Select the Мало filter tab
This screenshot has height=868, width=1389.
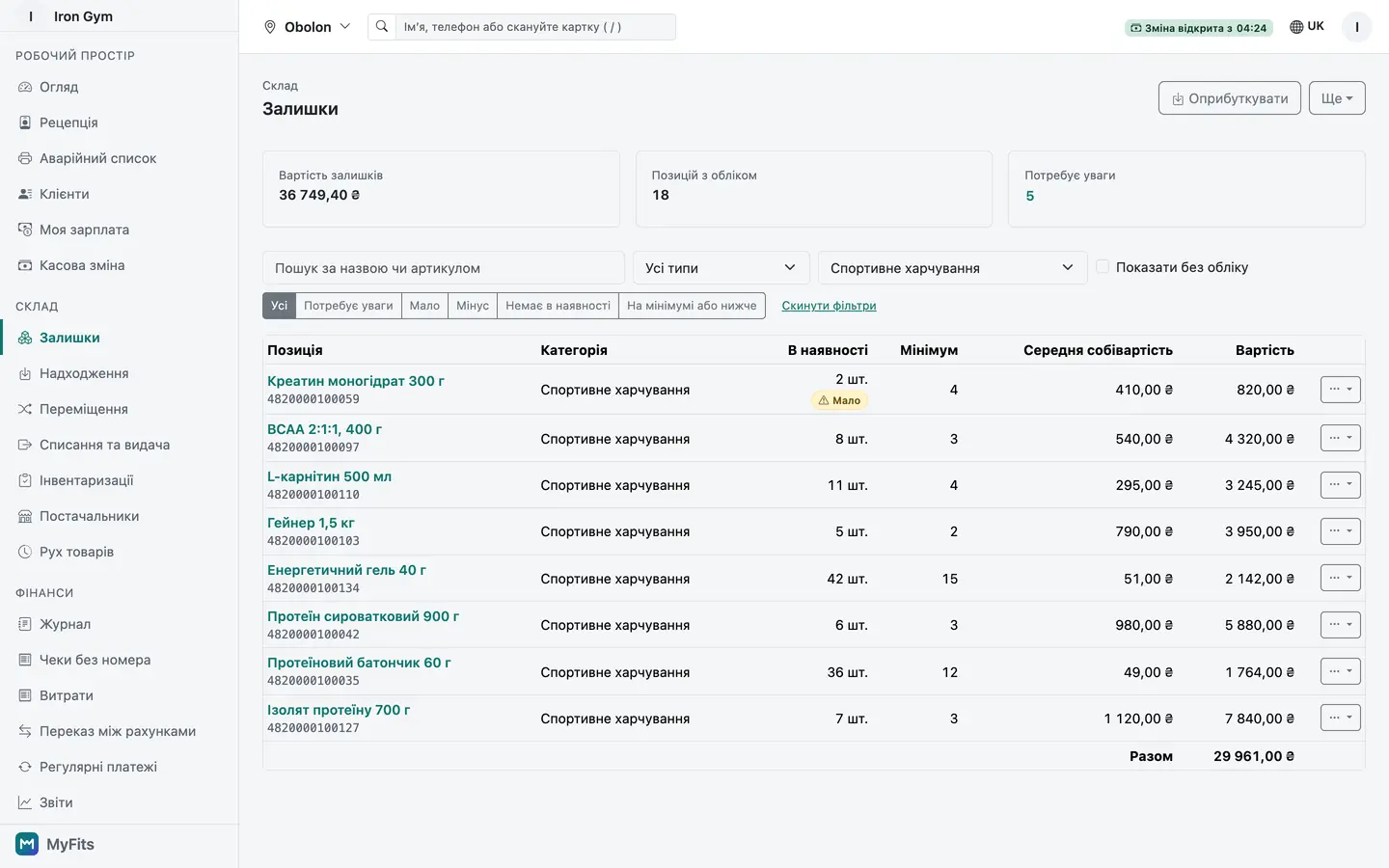point(424,306)
